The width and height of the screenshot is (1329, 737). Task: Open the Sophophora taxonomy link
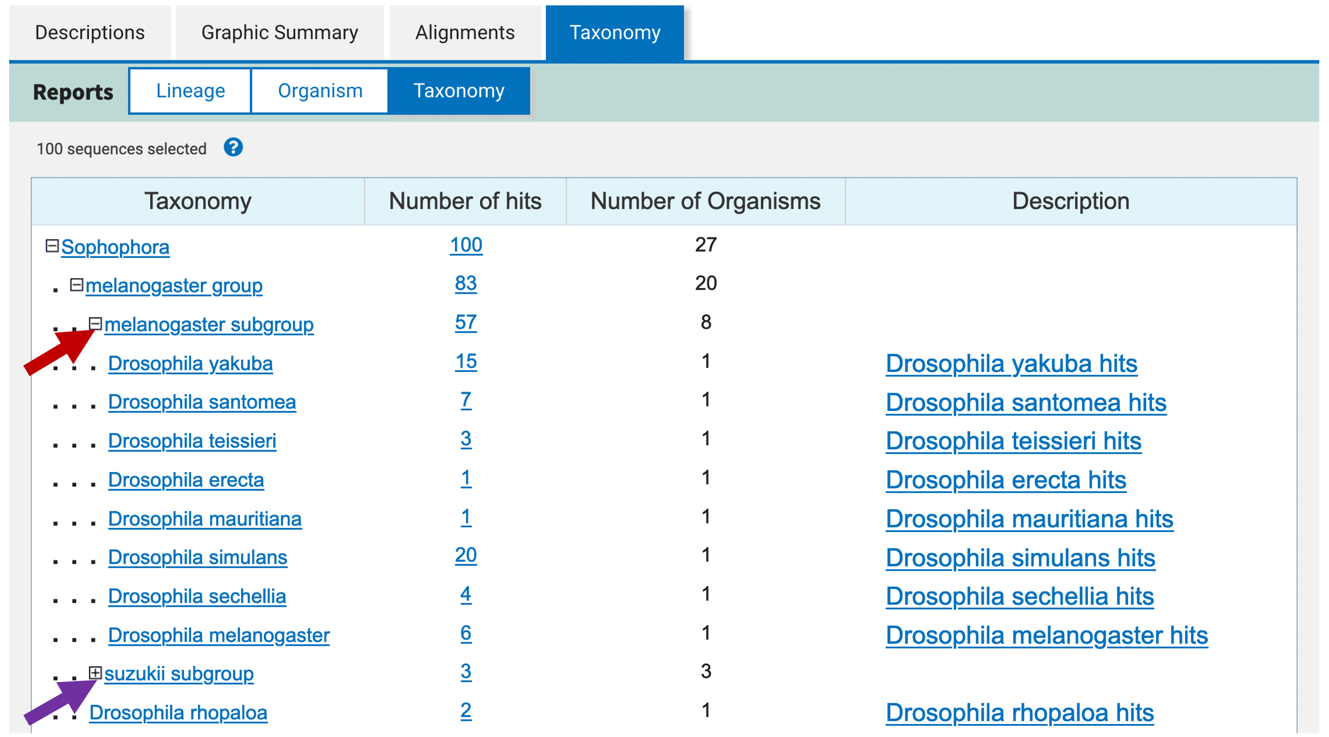115,247
